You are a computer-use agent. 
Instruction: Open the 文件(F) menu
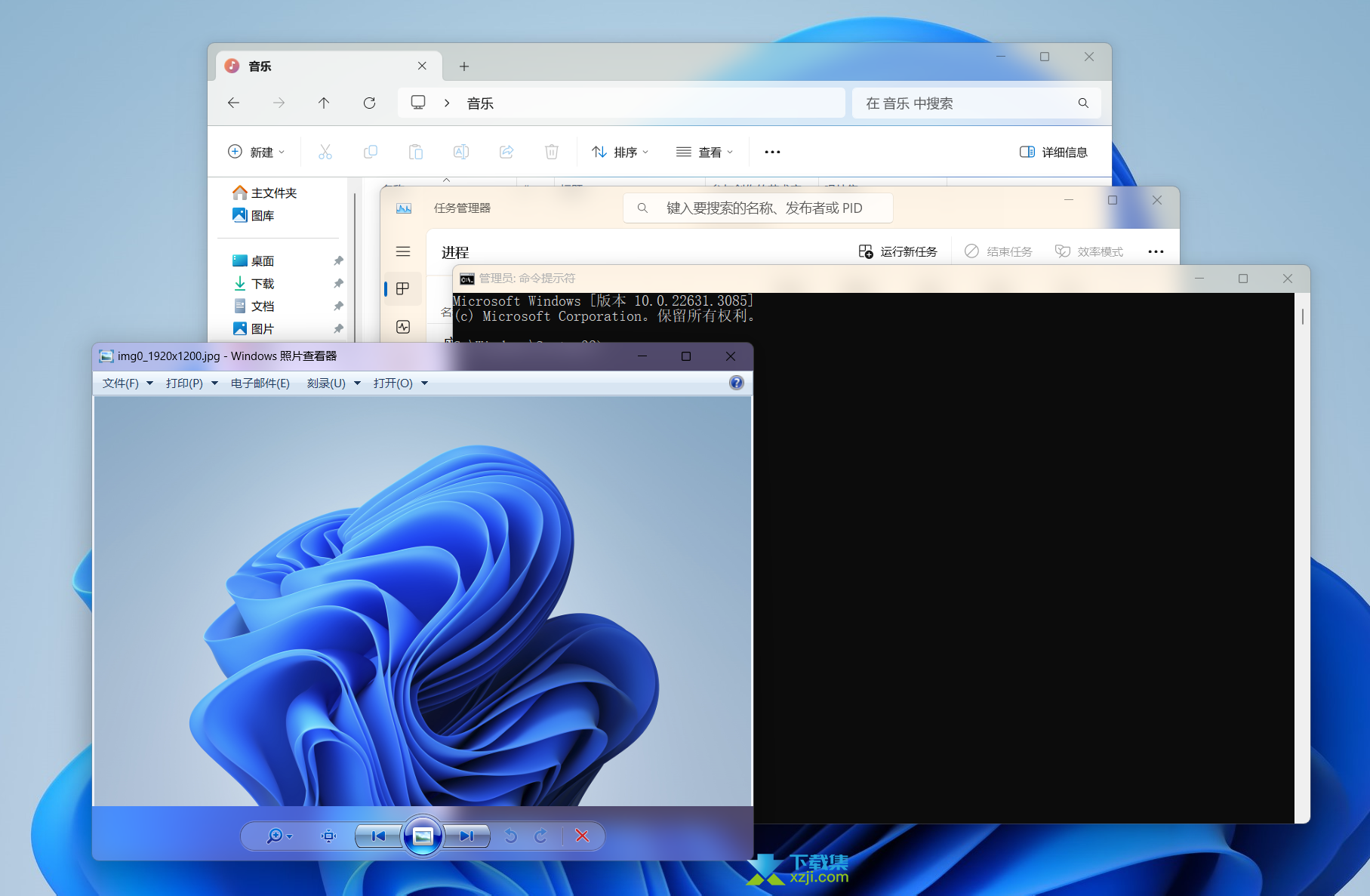point(127,383)
